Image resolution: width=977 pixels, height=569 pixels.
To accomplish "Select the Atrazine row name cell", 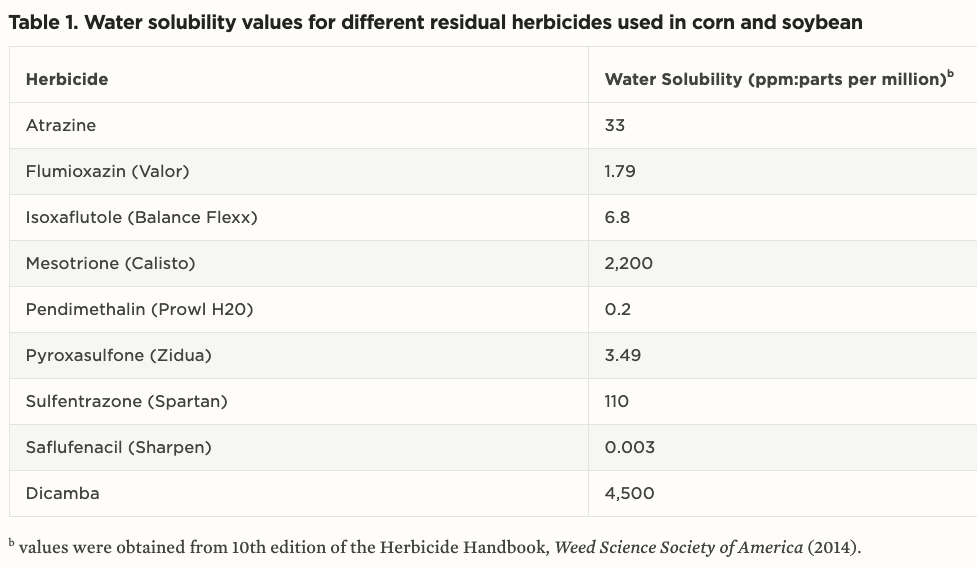I will (61, 125).
